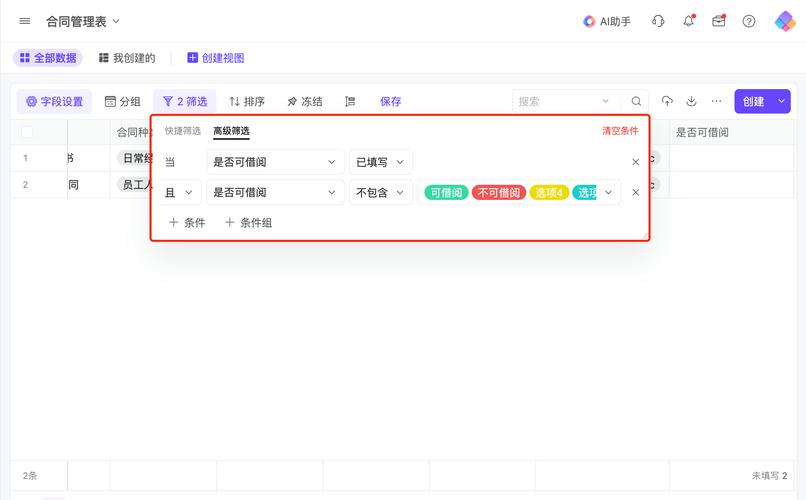Switch to the 我创建的 view tab

point(127,58)
